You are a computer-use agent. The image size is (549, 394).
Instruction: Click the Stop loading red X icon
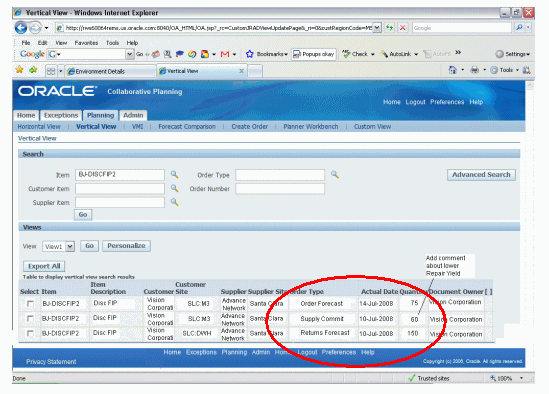403,28
